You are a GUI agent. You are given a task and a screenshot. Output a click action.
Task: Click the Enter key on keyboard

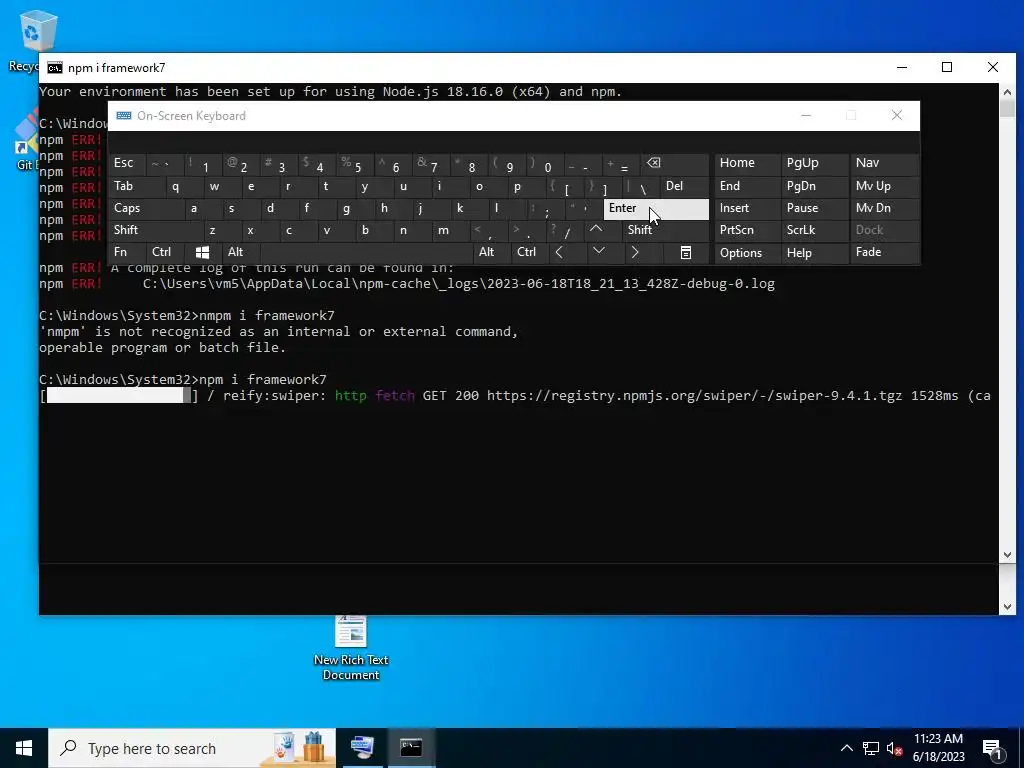(x=656, y=208)
